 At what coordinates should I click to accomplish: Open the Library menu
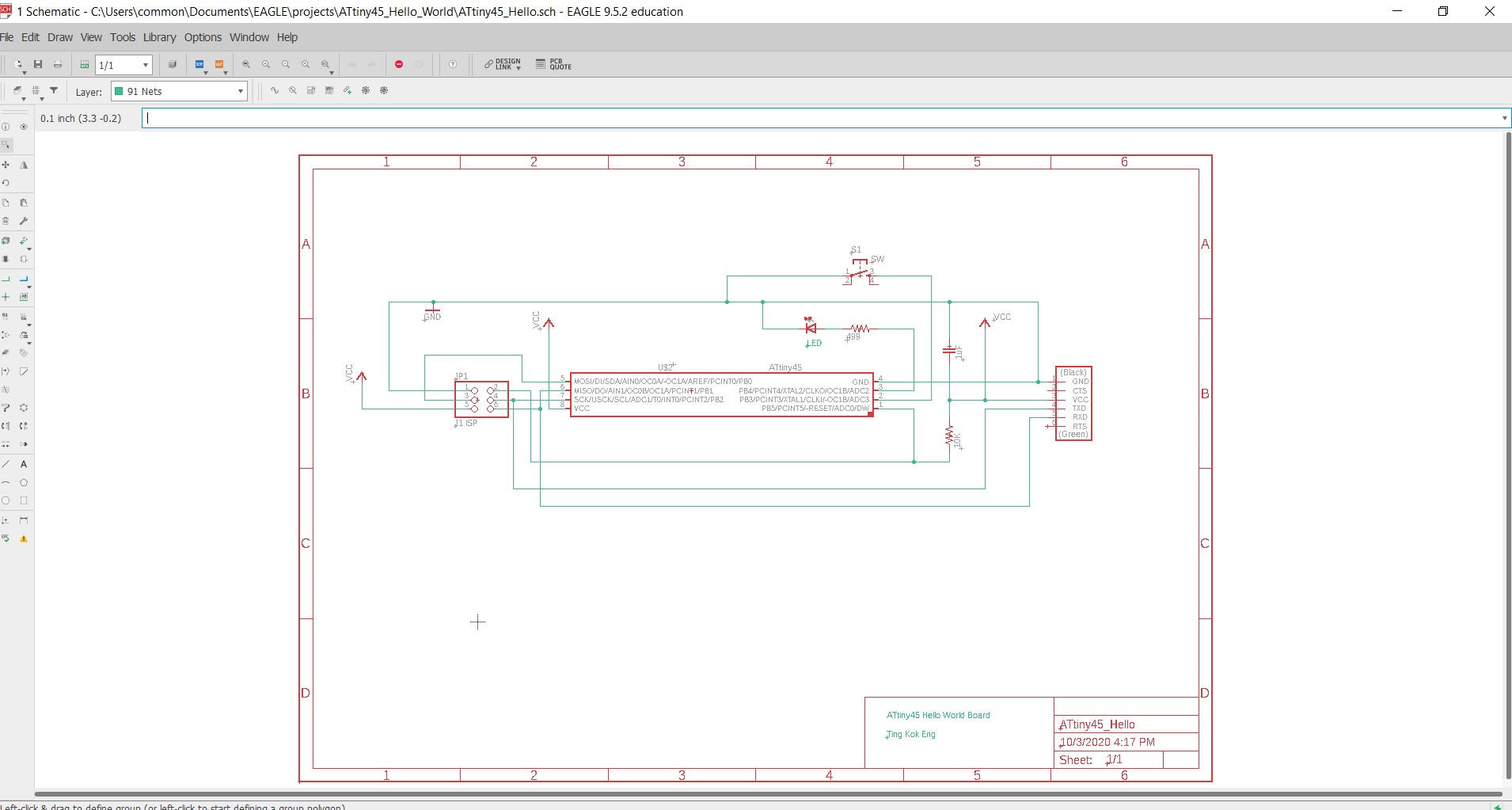click(159, 37)
